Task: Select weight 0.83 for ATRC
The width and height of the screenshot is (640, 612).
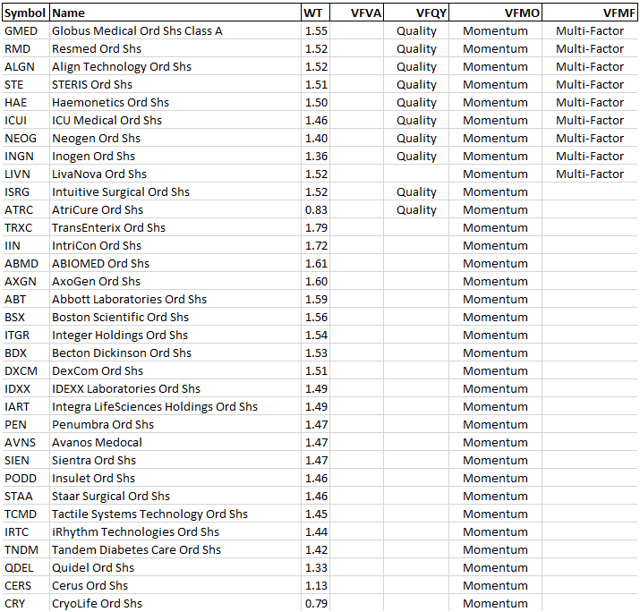Action: tap(316, 210)
